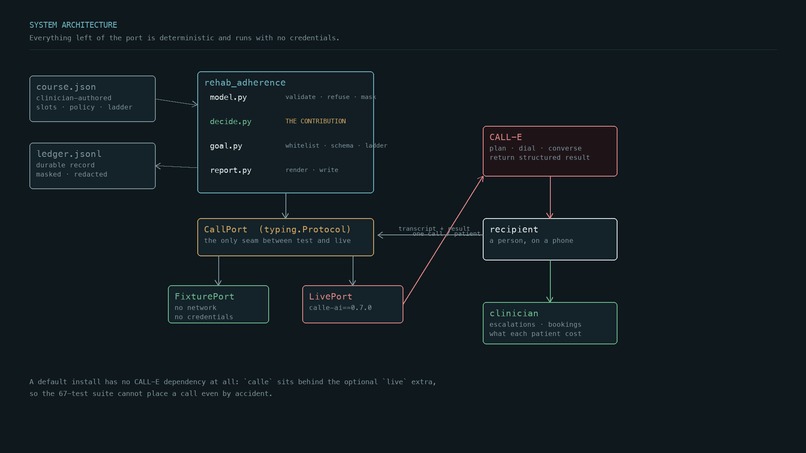Select the goal.py file row
The width and height of the screenshot is (806, 453).
click(x=226, y=146)
